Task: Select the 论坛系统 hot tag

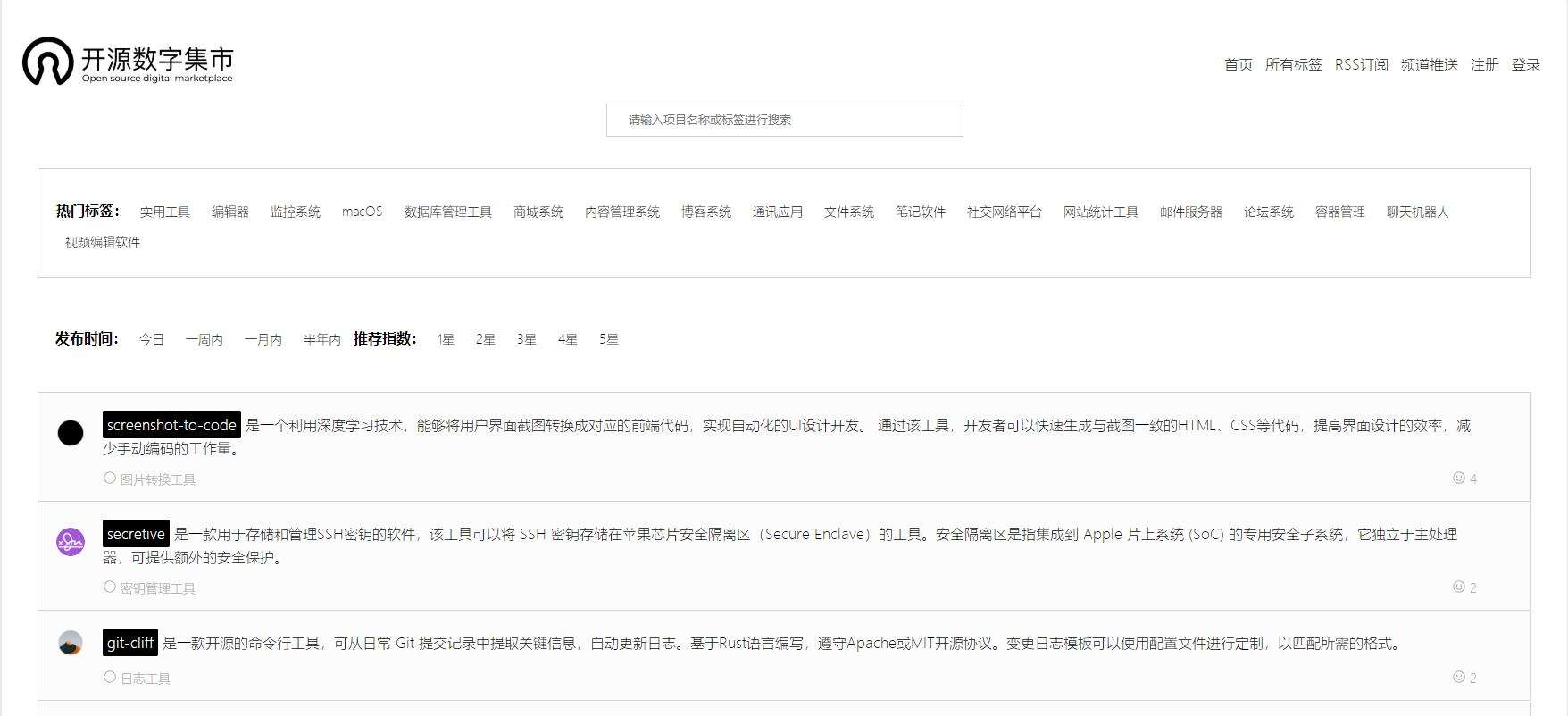Action: 1269,212
